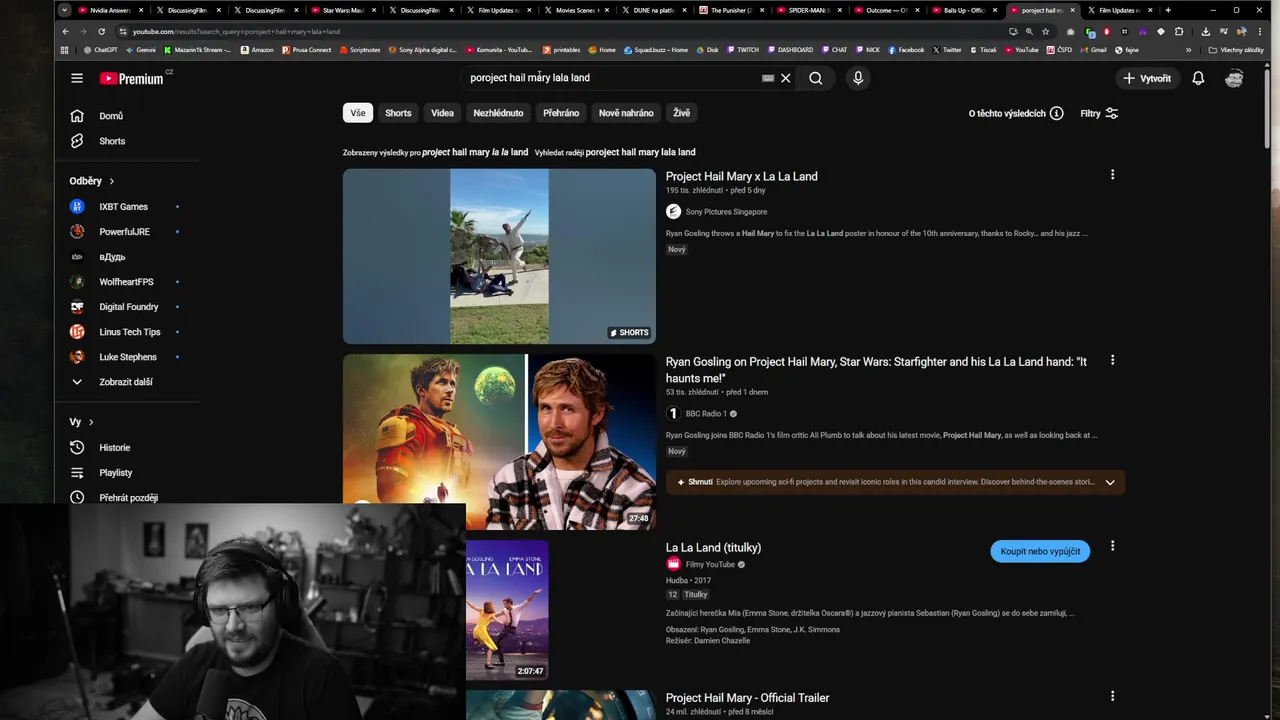Start voice search with the microphone
This screenshot has width=1280, height=720.
[x=858, y=78]
